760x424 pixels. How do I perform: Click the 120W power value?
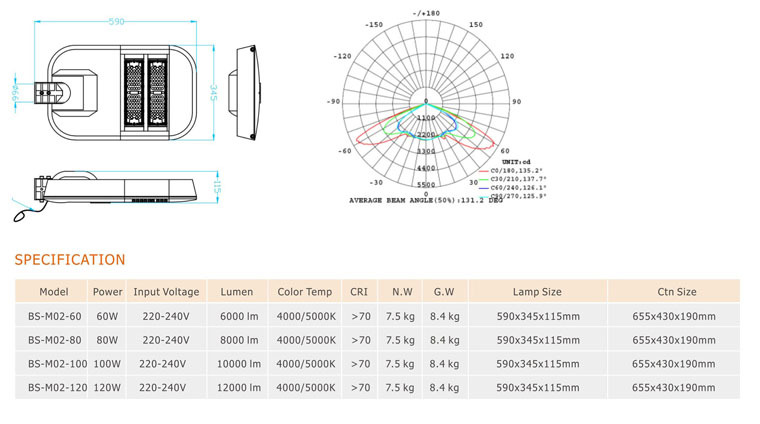point(107,388)
